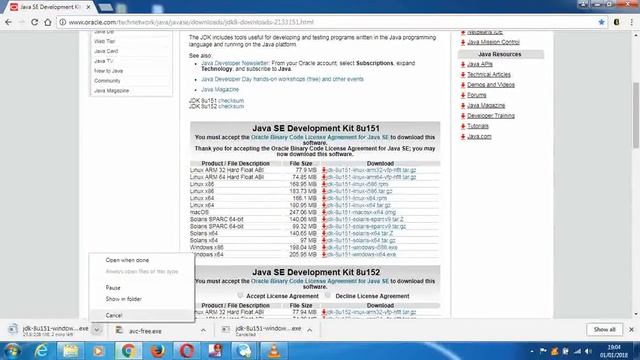The width and height of the screenshot is (640, 360).
Task: View site information icon in address bar
Action: tap(62, 22)
